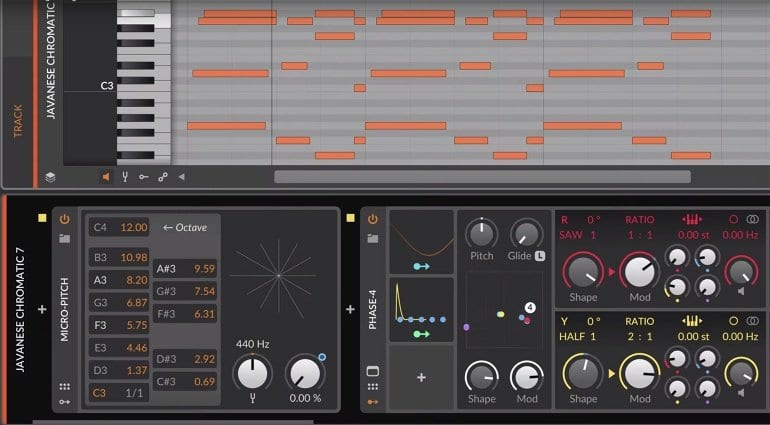
Task: Toggle audition speaker icon in piano roll
Action: [x=105, y=177]
